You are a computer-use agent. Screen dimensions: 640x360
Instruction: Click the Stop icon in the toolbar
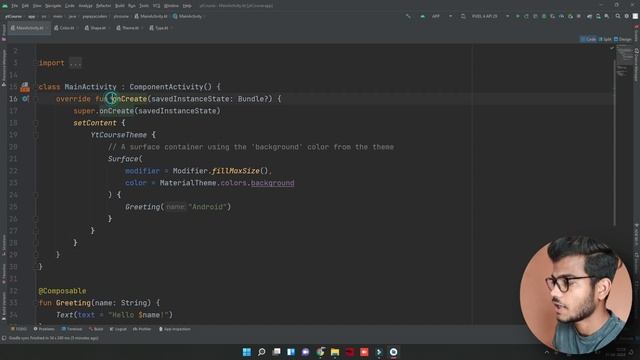[579, 16]
